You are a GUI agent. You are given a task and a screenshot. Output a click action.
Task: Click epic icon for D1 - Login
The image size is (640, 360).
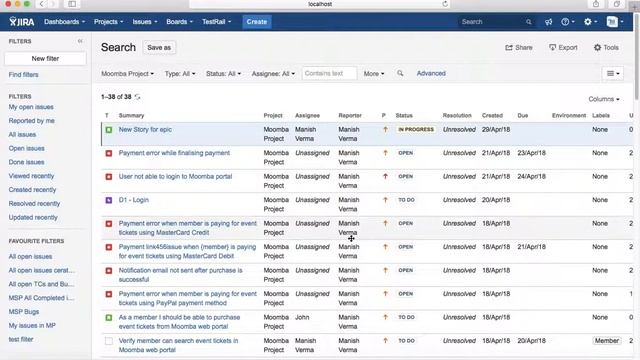pos(109,200)
